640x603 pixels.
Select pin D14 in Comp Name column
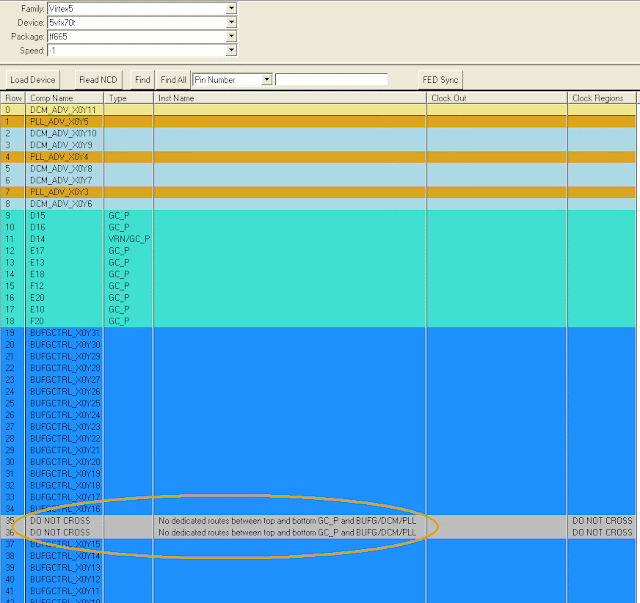click(64, 239)
